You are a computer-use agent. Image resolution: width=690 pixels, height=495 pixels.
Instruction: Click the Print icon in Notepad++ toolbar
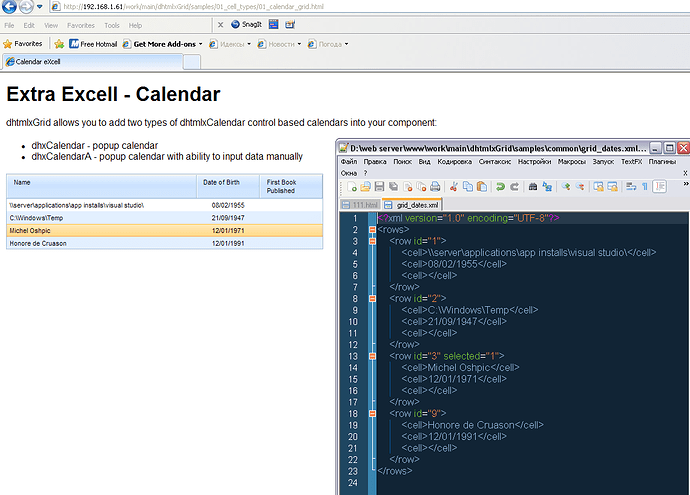436,186
